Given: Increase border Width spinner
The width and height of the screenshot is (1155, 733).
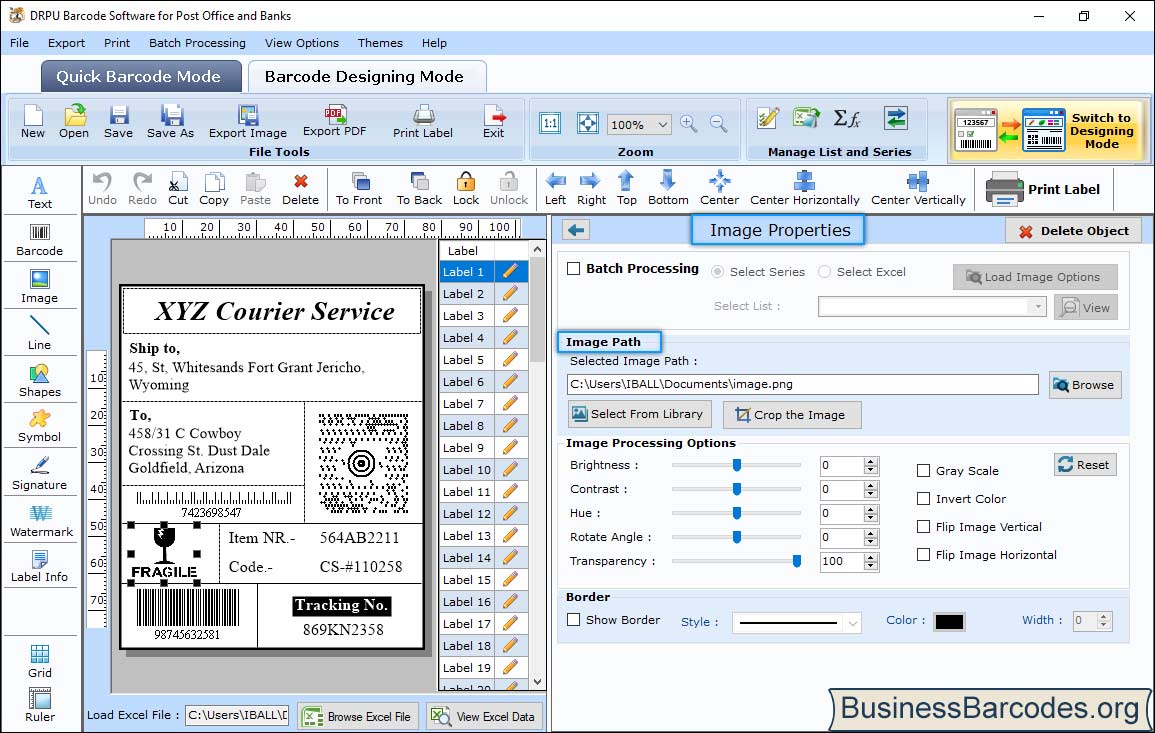Looking at the screenshot, I should coord(1103,617).
